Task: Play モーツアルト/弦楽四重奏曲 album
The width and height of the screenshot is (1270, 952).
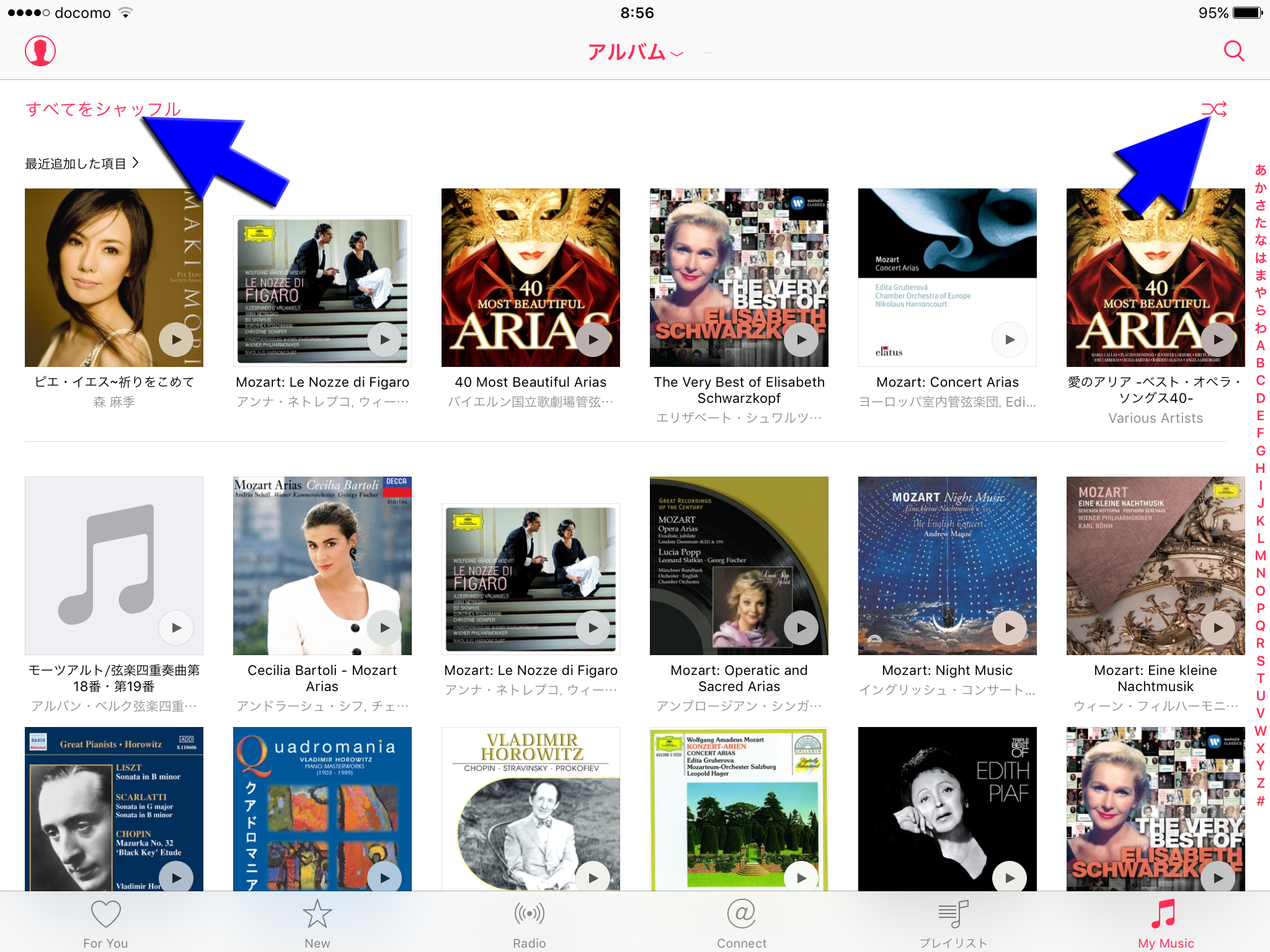Action: pyautogui.click(x=176, y=628)
